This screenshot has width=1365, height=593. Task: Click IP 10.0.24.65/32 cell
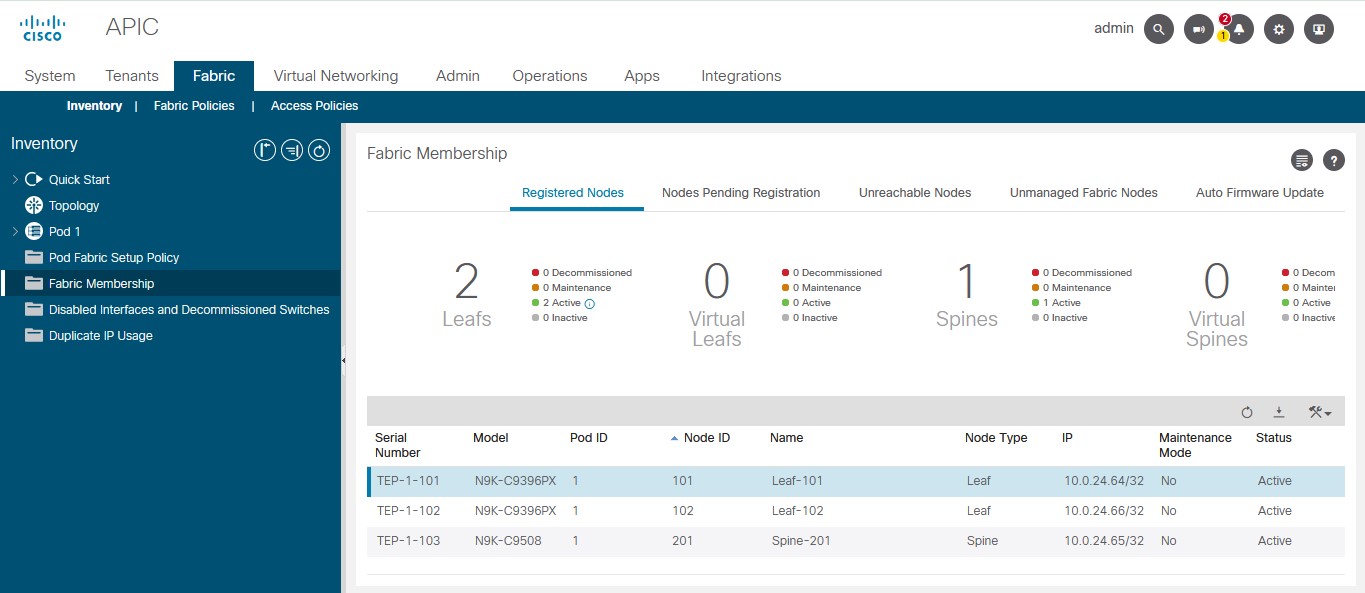tap(1104, 541)
